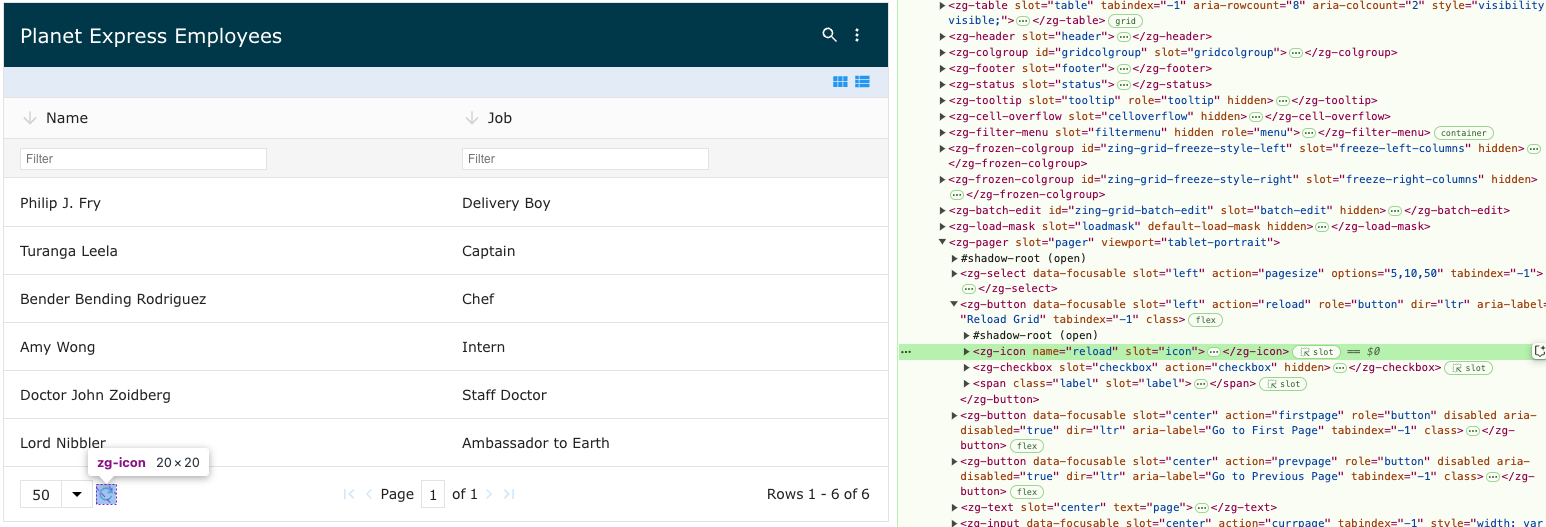Screen dimensions: 1546x527
Task: Select the Turanga Leela cell
Action: pos(225,251)
